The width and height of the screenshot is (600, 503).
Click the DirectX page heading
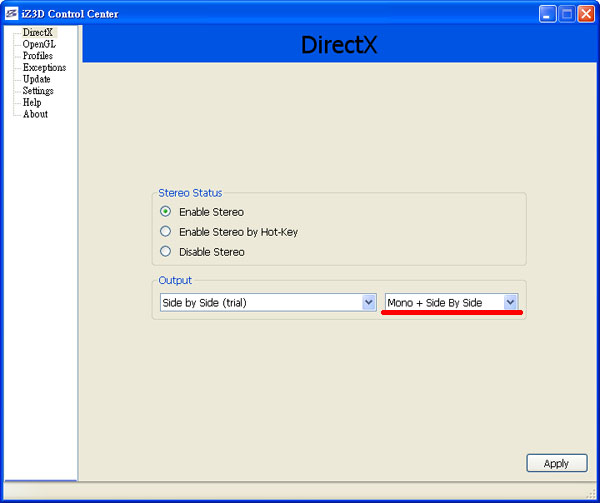click(x=339, y=45)
